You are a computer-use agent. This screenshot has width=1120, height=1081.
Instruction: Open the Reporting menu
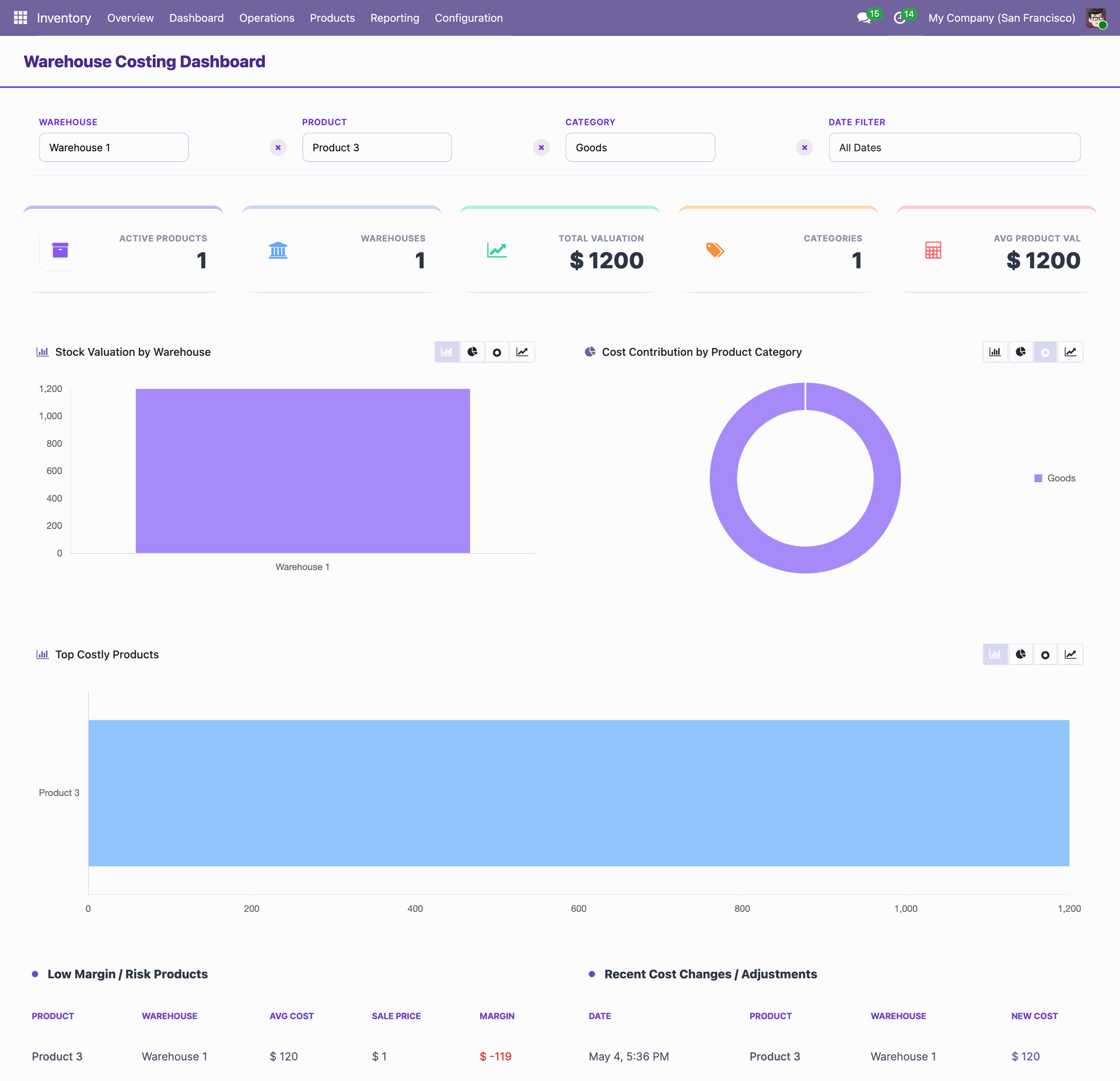[x=395, y=18]
